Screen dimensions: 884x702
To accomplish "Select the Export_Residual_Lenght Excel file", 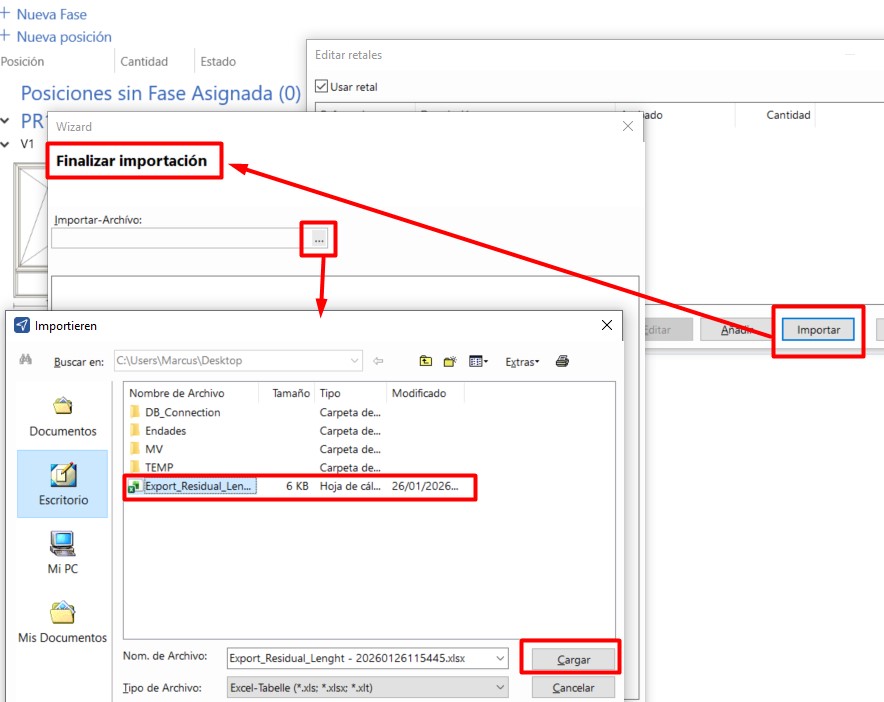I will coord(200,487).
